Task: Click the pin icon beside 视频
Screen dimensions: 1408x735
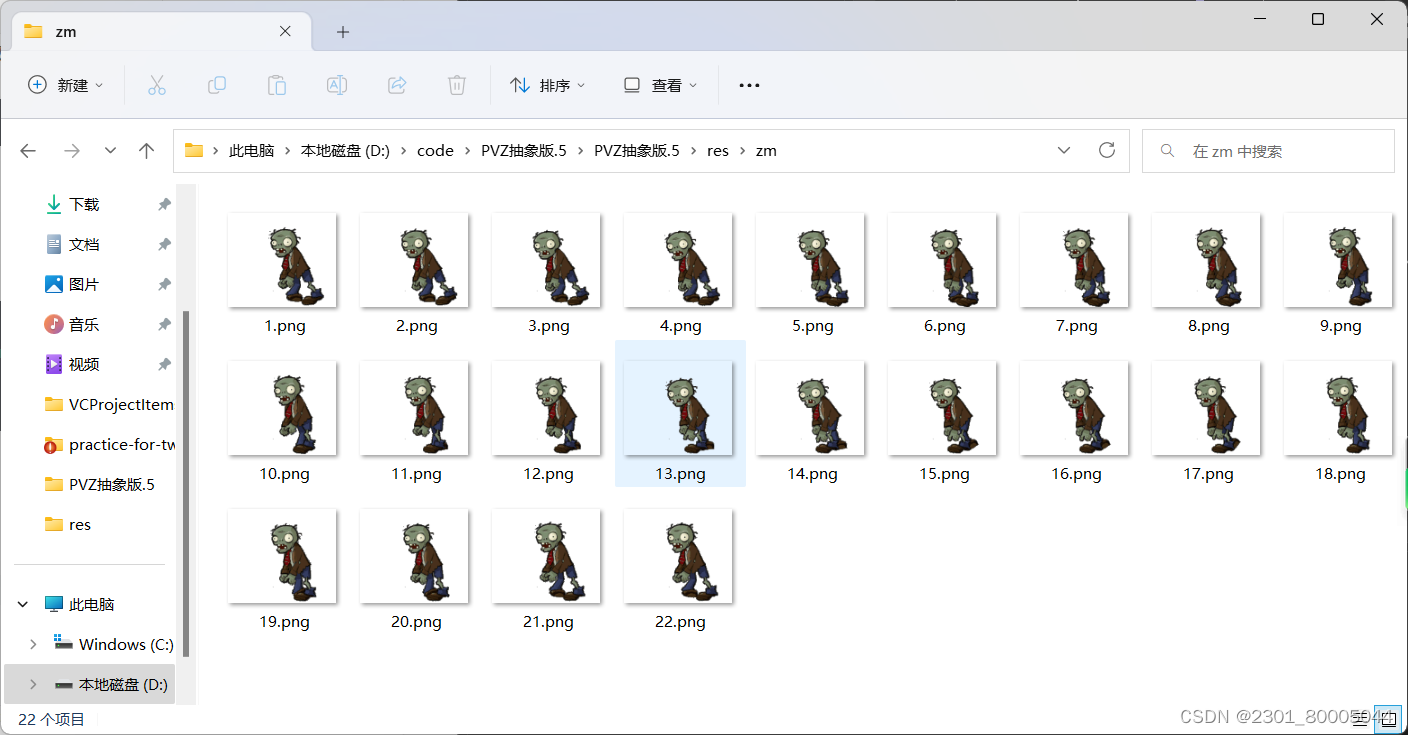Action: click(164, 364)
